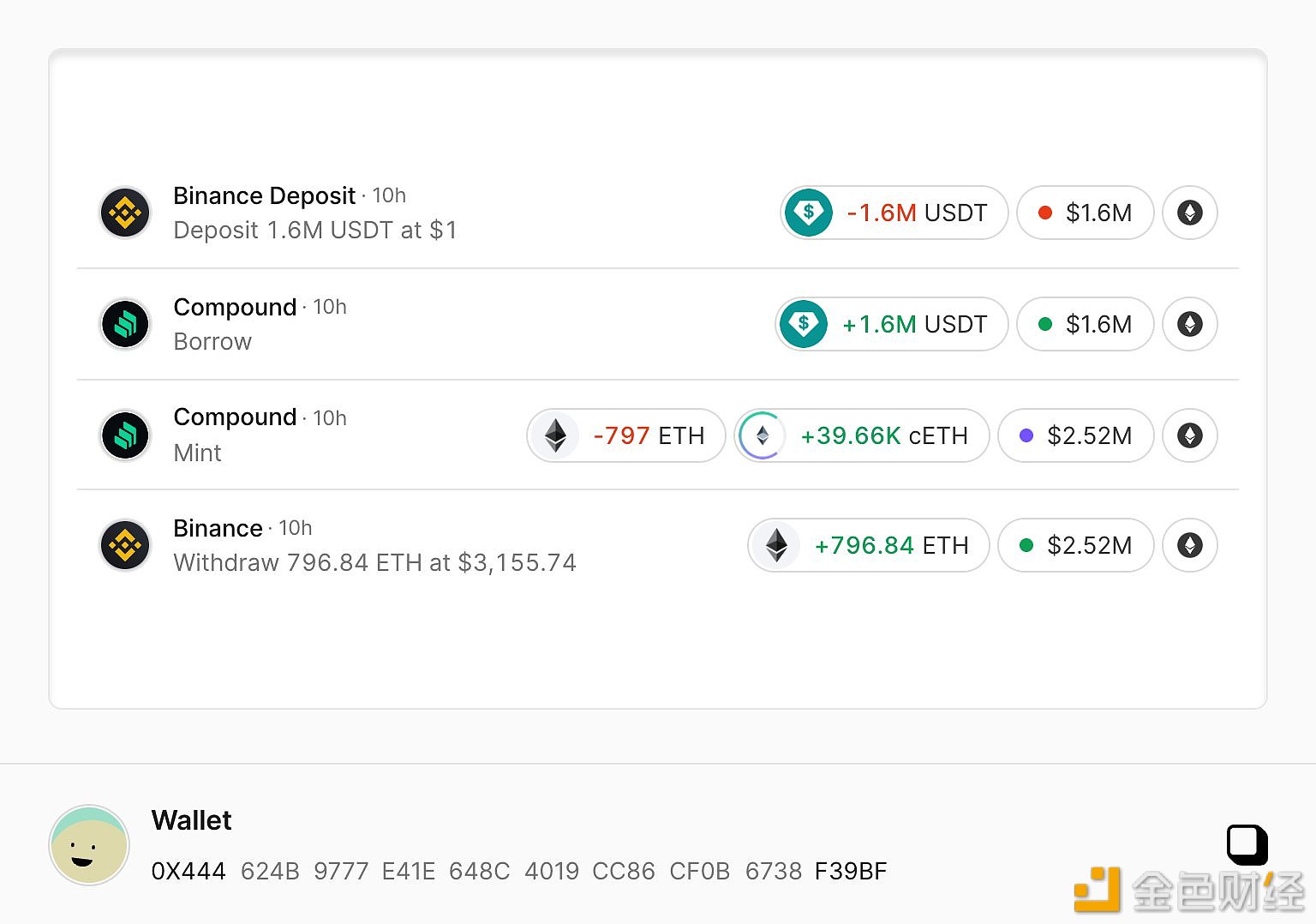
Task: Click ETH token icon in -797 ETH pill
Action: [x=555, y=435]
